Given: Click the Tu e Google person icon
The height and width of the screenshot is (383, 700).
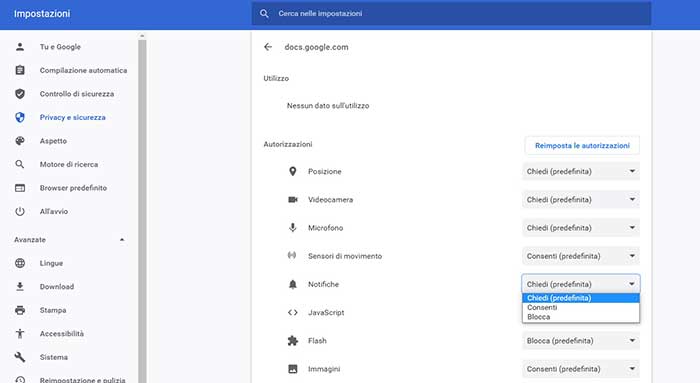Looking at the screenshot, I should [20, 47].
